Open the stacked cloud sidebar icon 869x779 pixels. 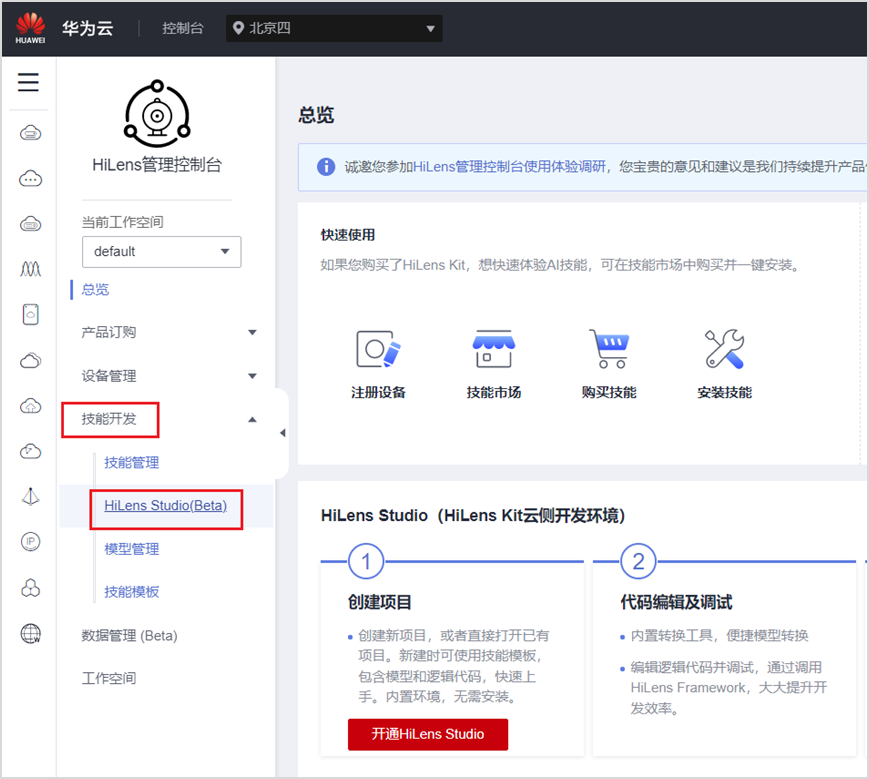[x=30, y=360]
